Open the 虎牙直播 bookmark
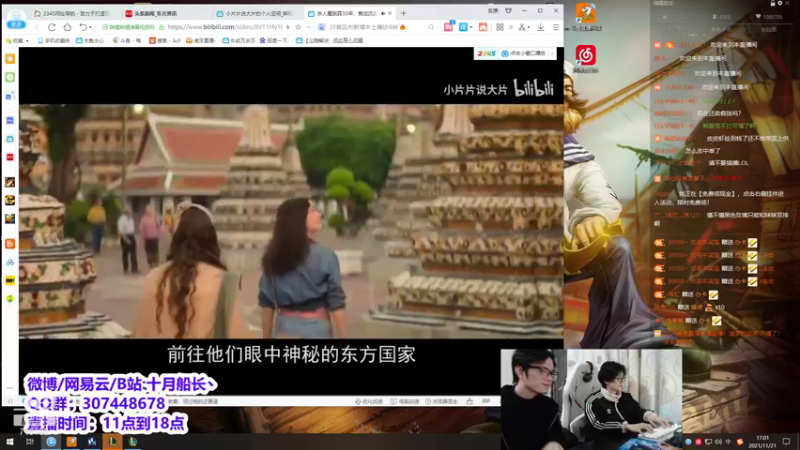The height and width of the screenshot is (450, 800). [x=201, y=40]
